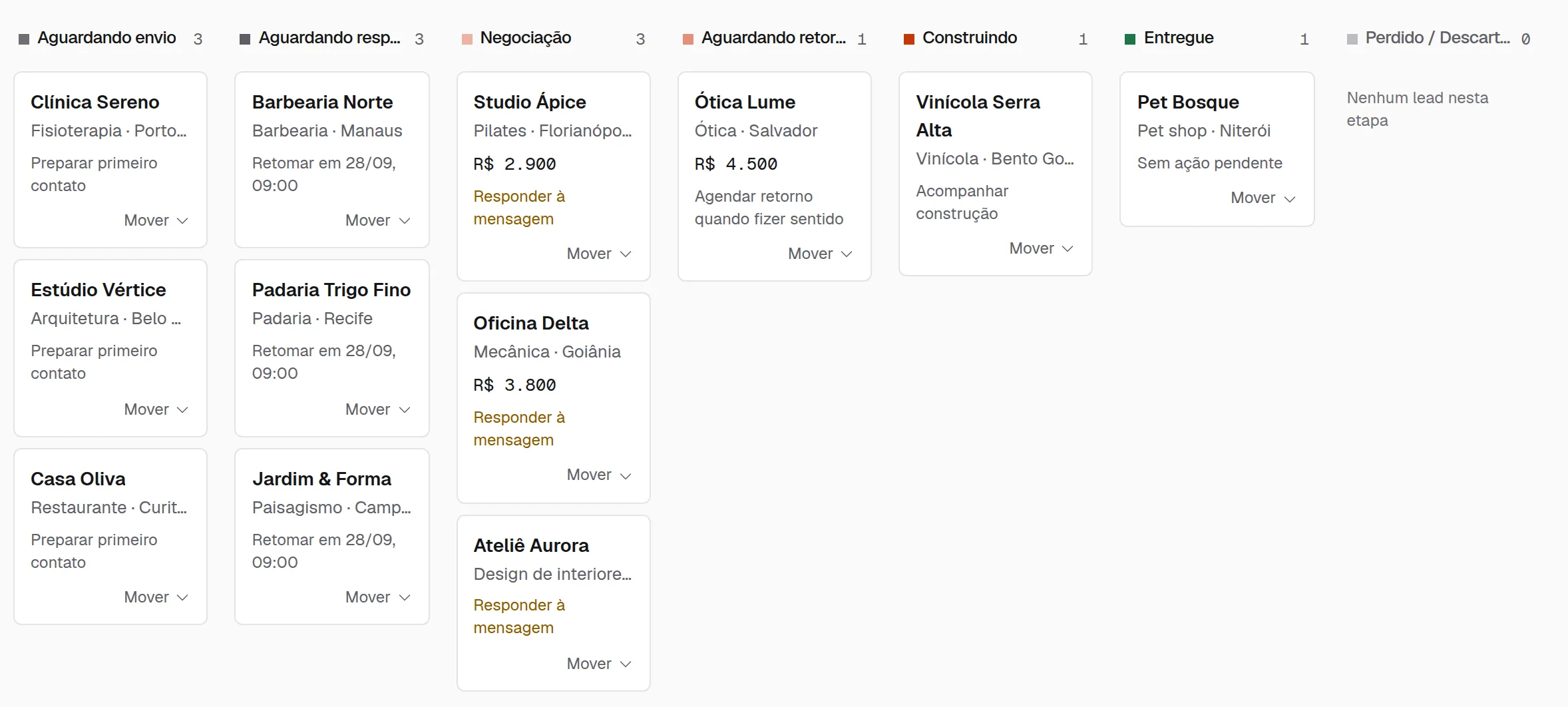
Task: Expand Mover menu for Barbearia Norte
Action: click(x=377, y=220)
